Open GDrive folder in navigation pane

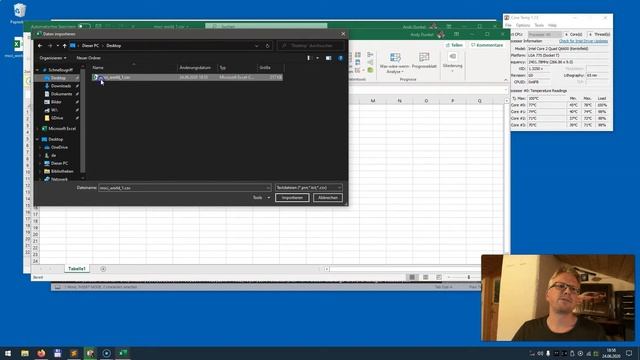(x=57, y=118)
